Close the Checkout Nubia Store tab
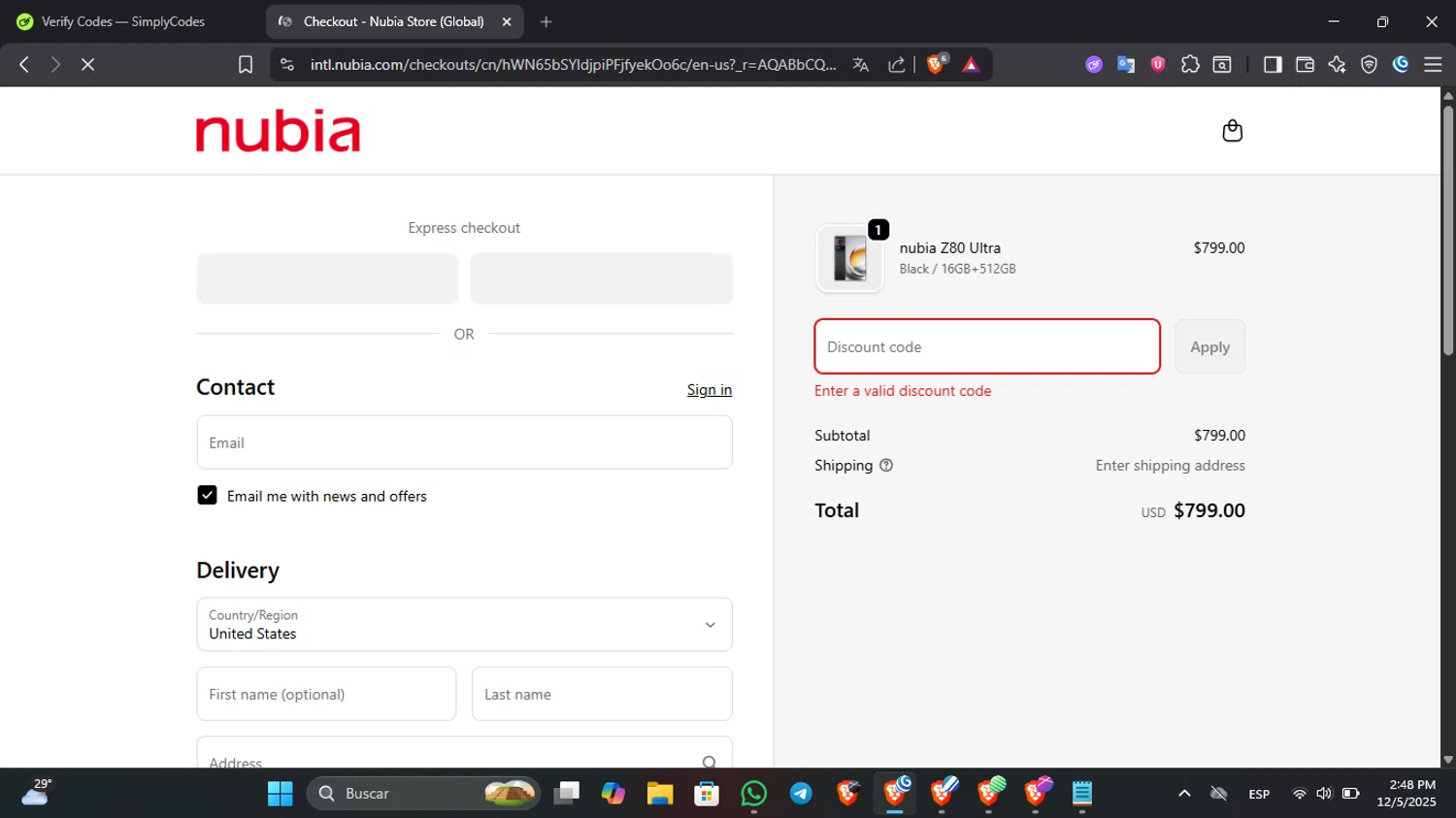Image resolution: width=1456 pixels, height=818 pixels. click(507, 21)
